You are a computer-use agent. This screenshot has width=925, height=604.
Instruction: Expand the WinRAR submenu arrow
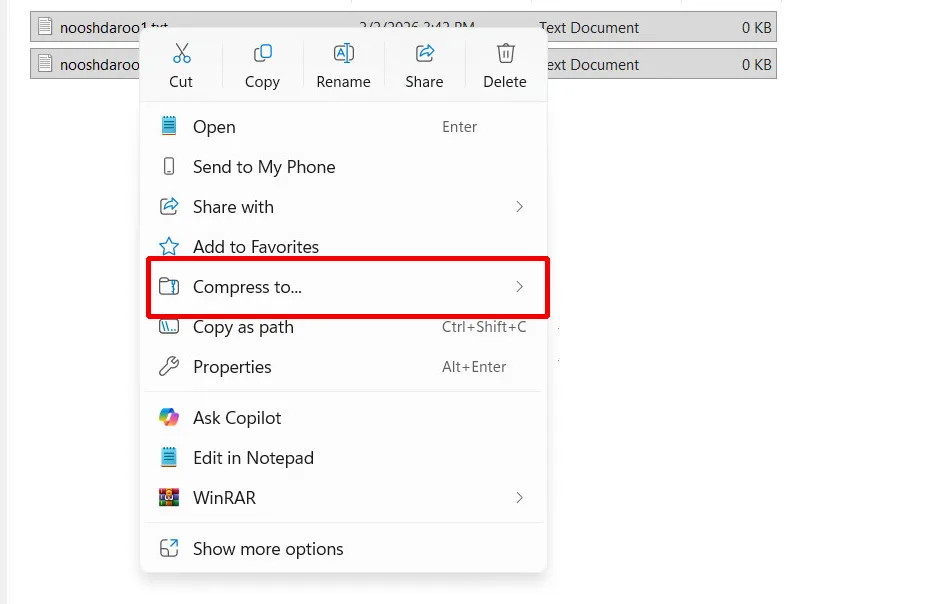[x=519, y=498]
